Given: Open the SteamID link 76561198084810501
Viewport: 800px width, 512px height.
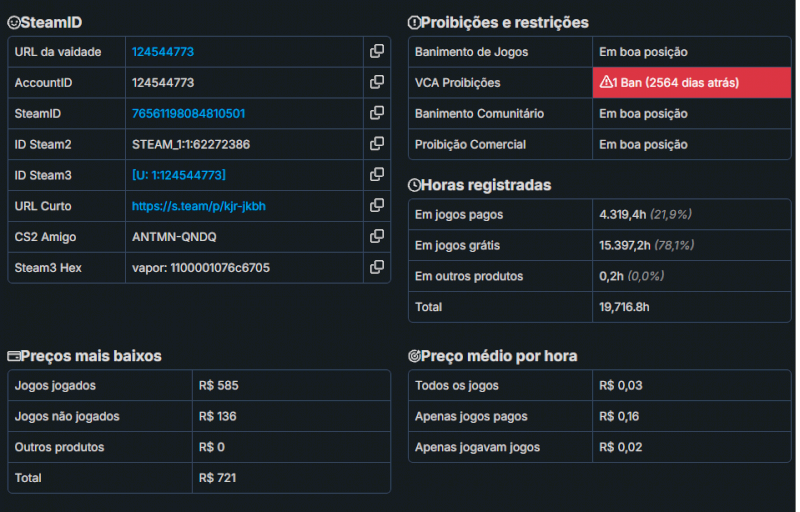Looking at the screenshot, I should tap(188, 114).
